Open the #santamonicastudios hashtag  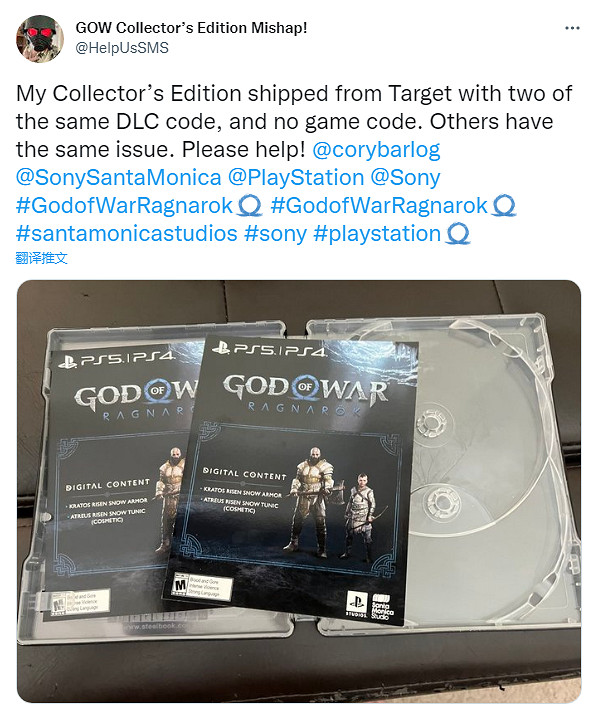coord(126,233)
